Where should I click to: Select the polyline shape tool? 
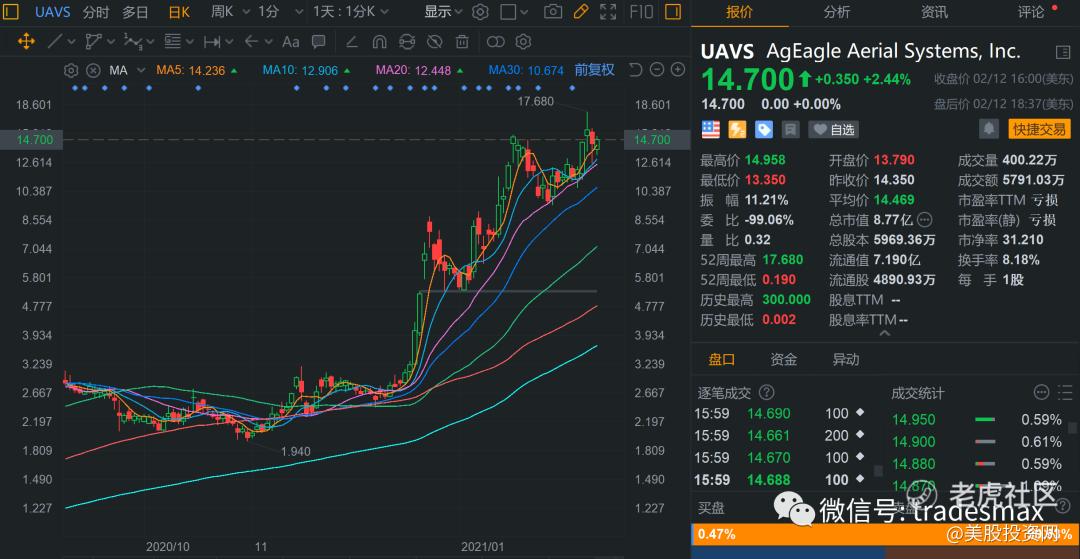tap(93, 42)
